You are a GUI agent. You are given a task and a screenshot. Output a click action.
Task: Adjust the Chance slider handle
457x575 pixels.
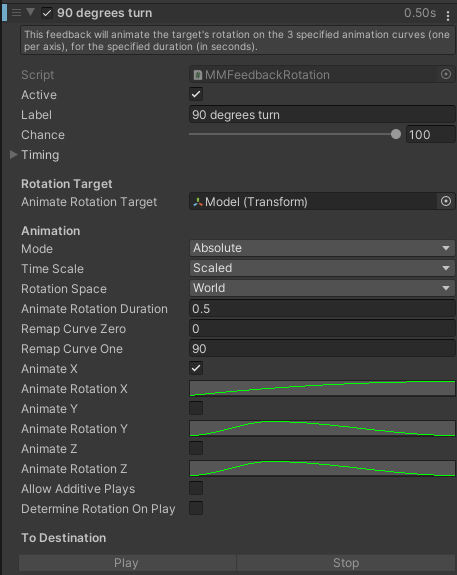coord(396,134)
